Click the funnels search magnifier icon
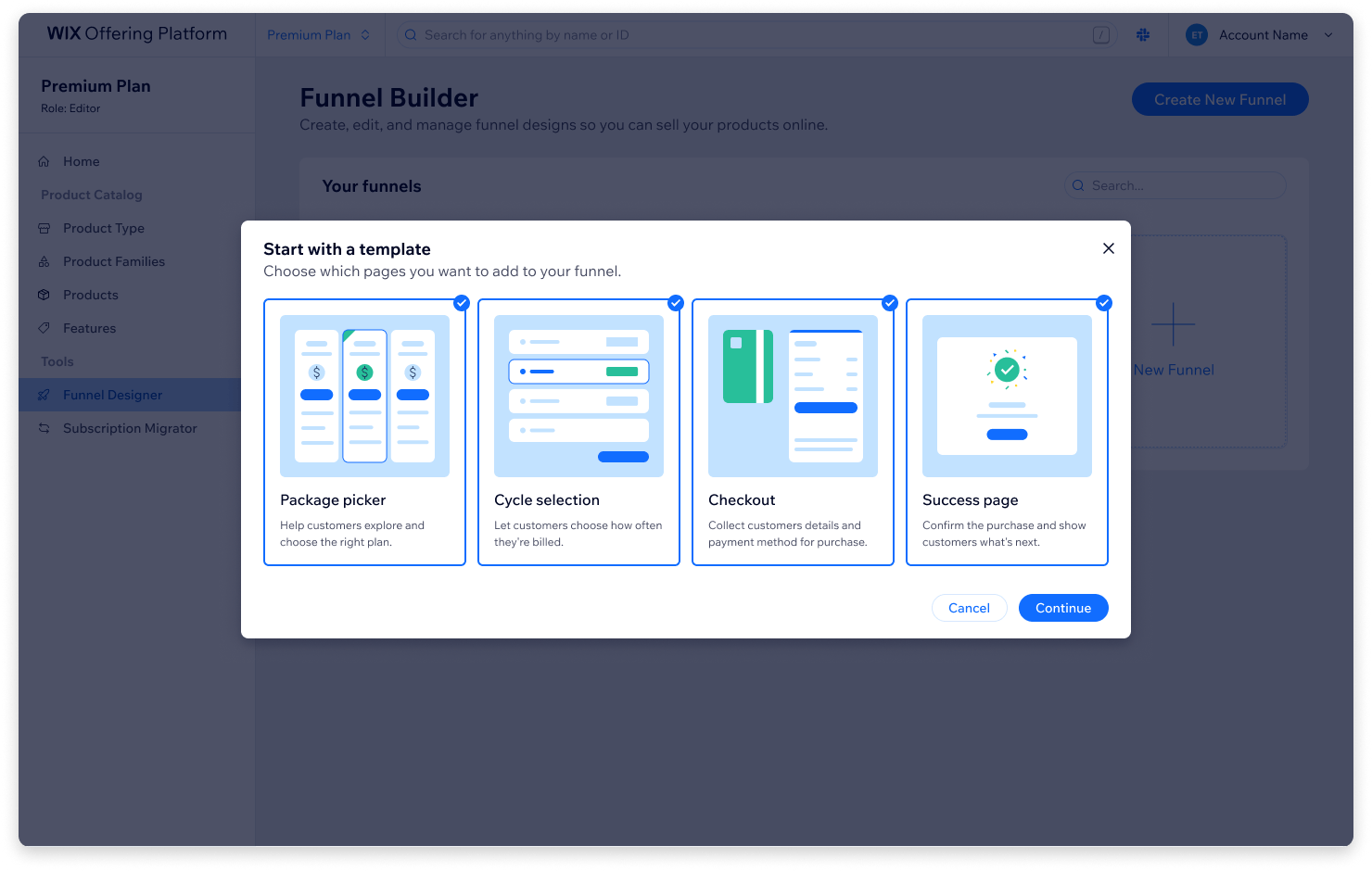The height and width of the screenshot is (871, 1372). click(x=1078, y=185)
